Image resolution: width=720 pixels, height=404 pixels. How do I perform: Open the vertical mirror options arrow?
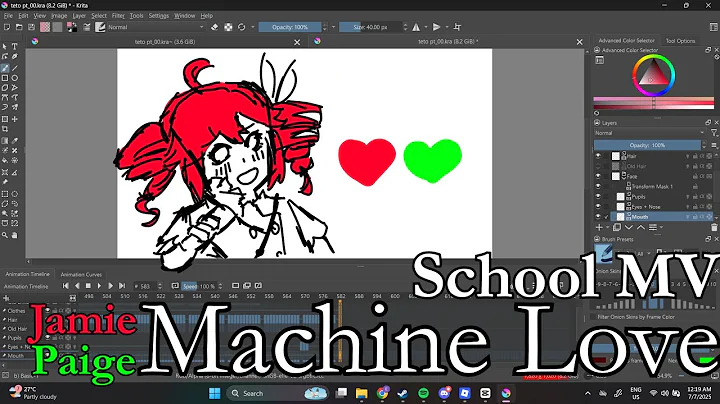coord(447,27)
